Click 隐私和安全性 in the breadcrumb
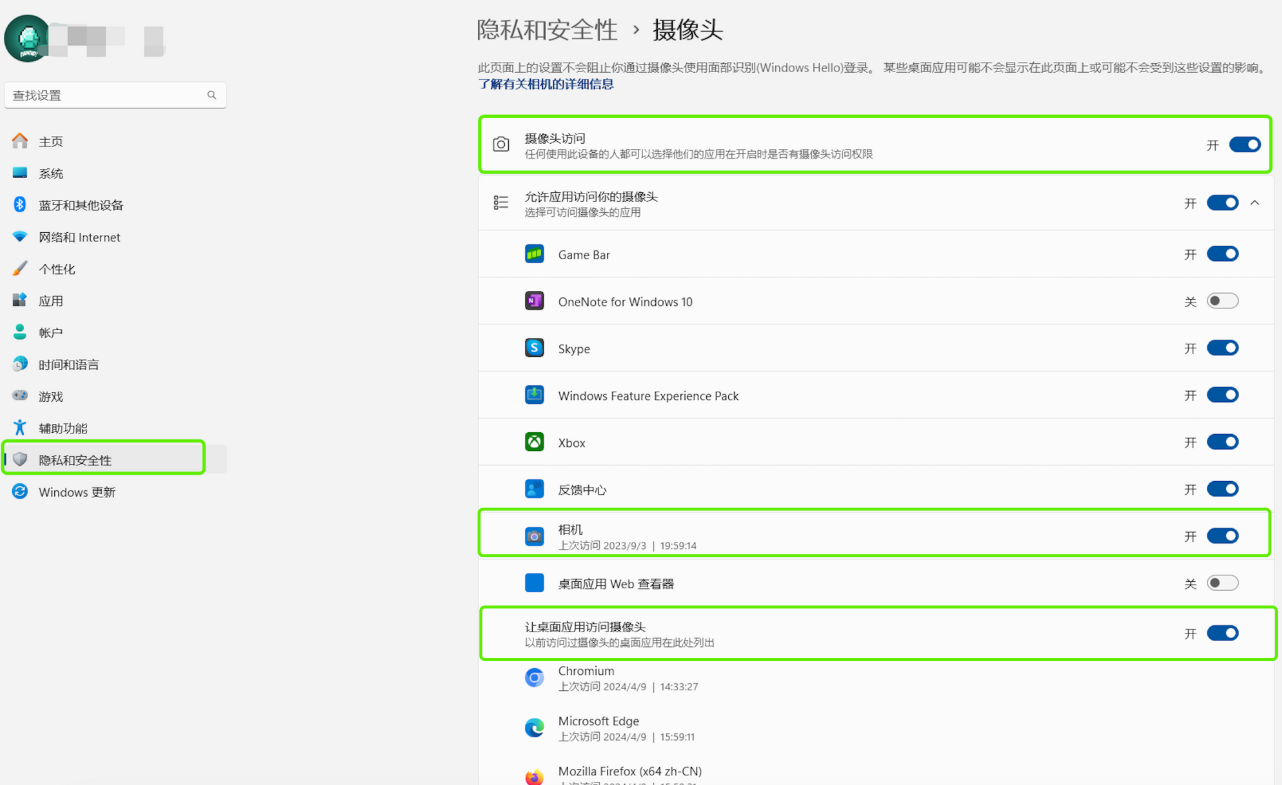This screenshot has width=1282, height=785. click(x=547, y=30)
